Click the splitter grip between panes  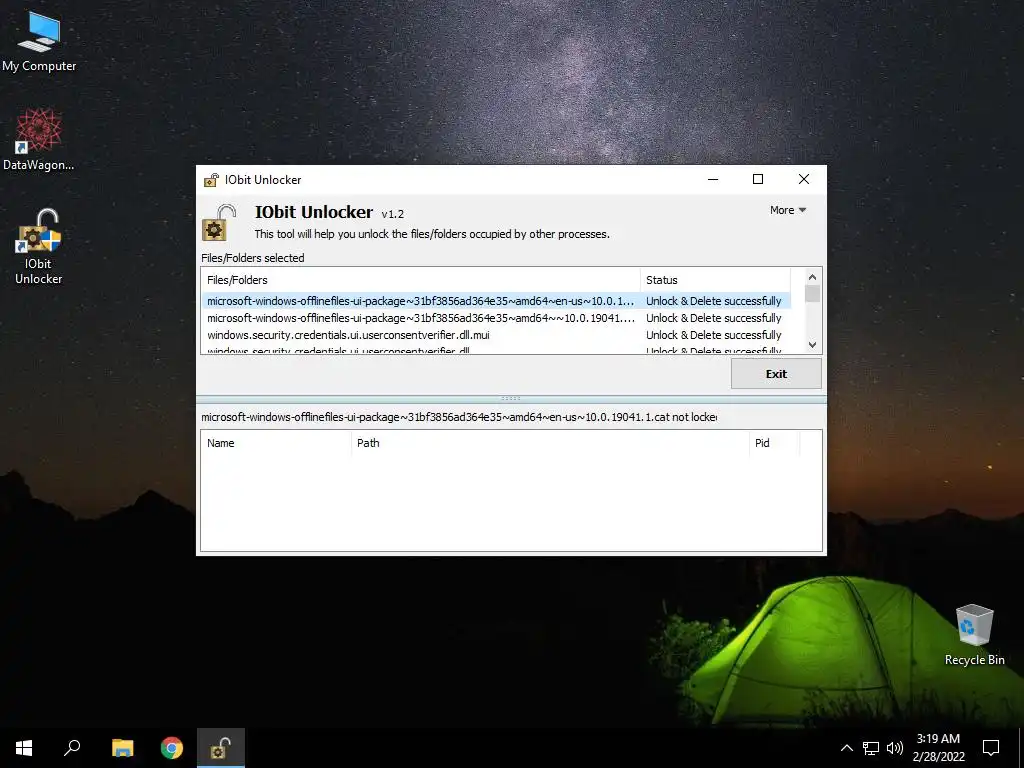pos(511,398)
